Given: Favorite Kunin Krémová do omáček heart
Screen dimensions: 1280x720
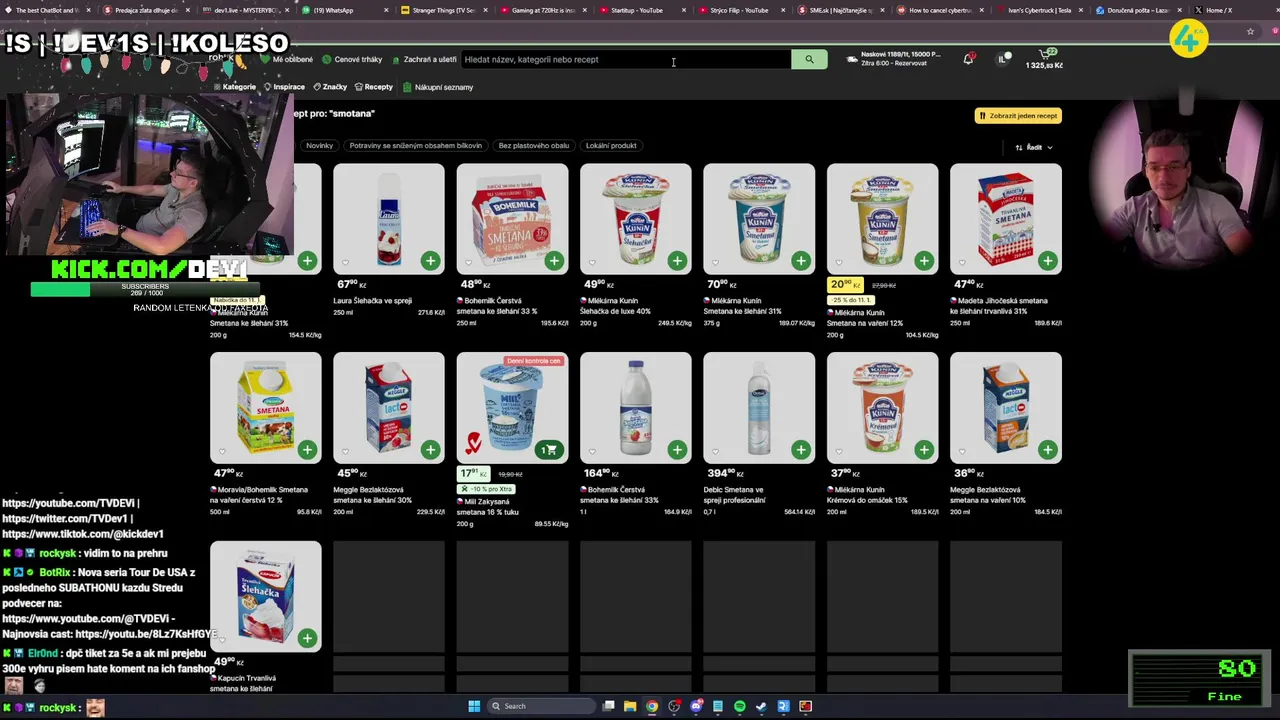Looking at the screenshot, I should click(839, 454).
